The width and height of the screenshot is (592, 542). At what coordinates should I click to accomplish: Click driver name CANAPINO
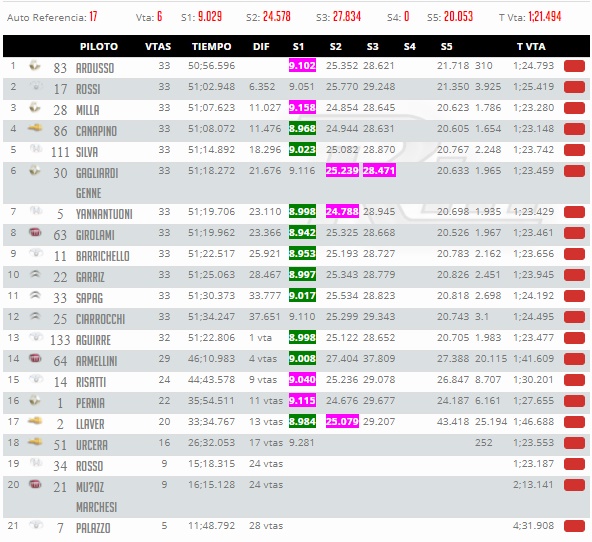(x=96, y=131)
